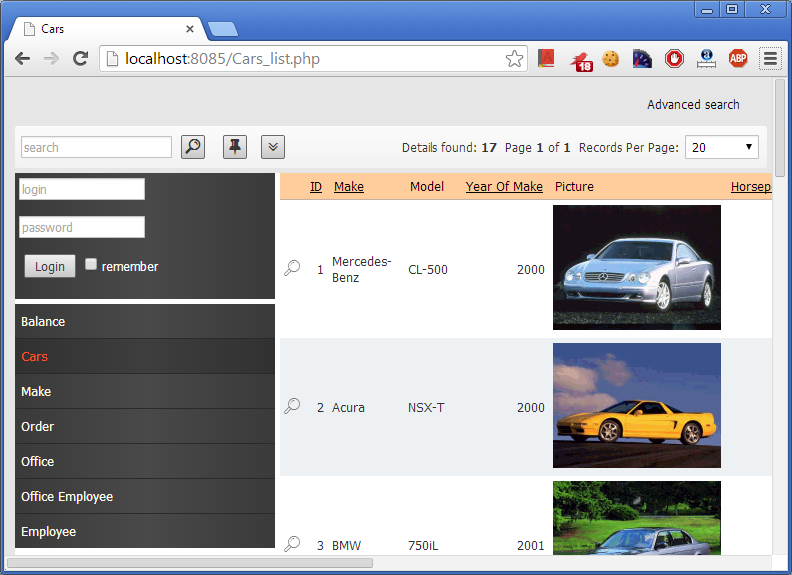The width and height of the screenshot is (792, 575).
Task: Click the cookie extension icon
Action: [x=611, y=59]
